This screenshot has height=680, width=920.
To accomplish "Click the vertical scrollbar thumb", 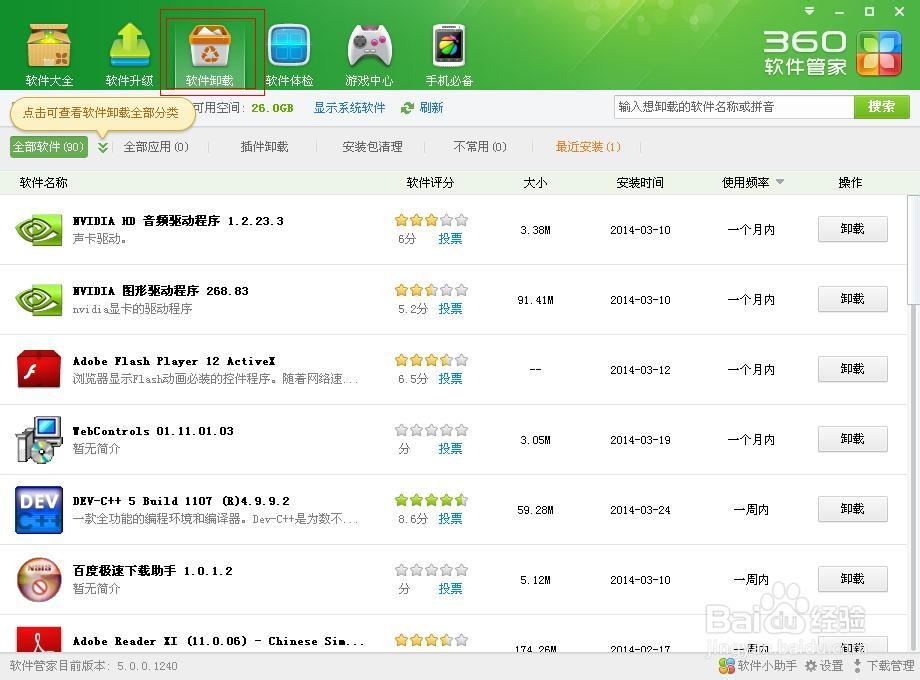I will (x=914, y=251).
